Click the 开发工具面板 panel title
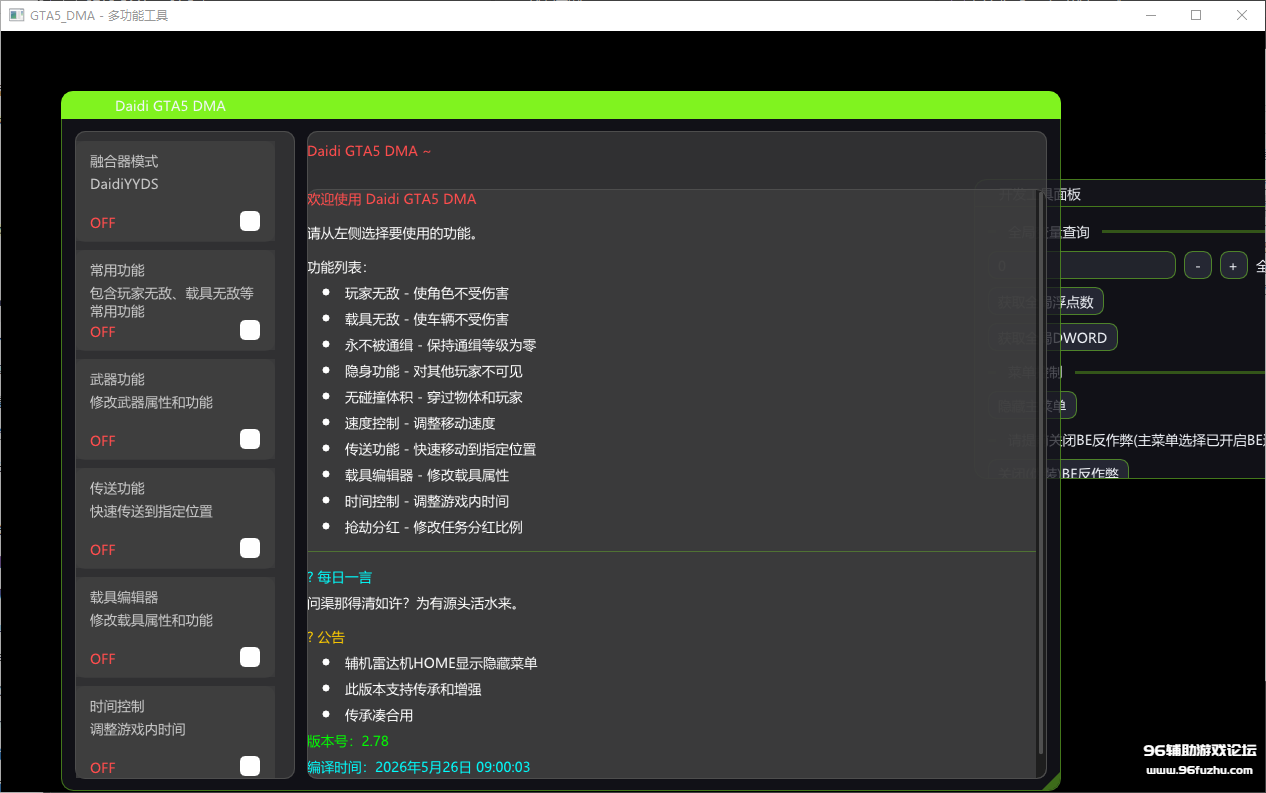The height and width of the screenshot is (793, 1266). click(1040, 194)
